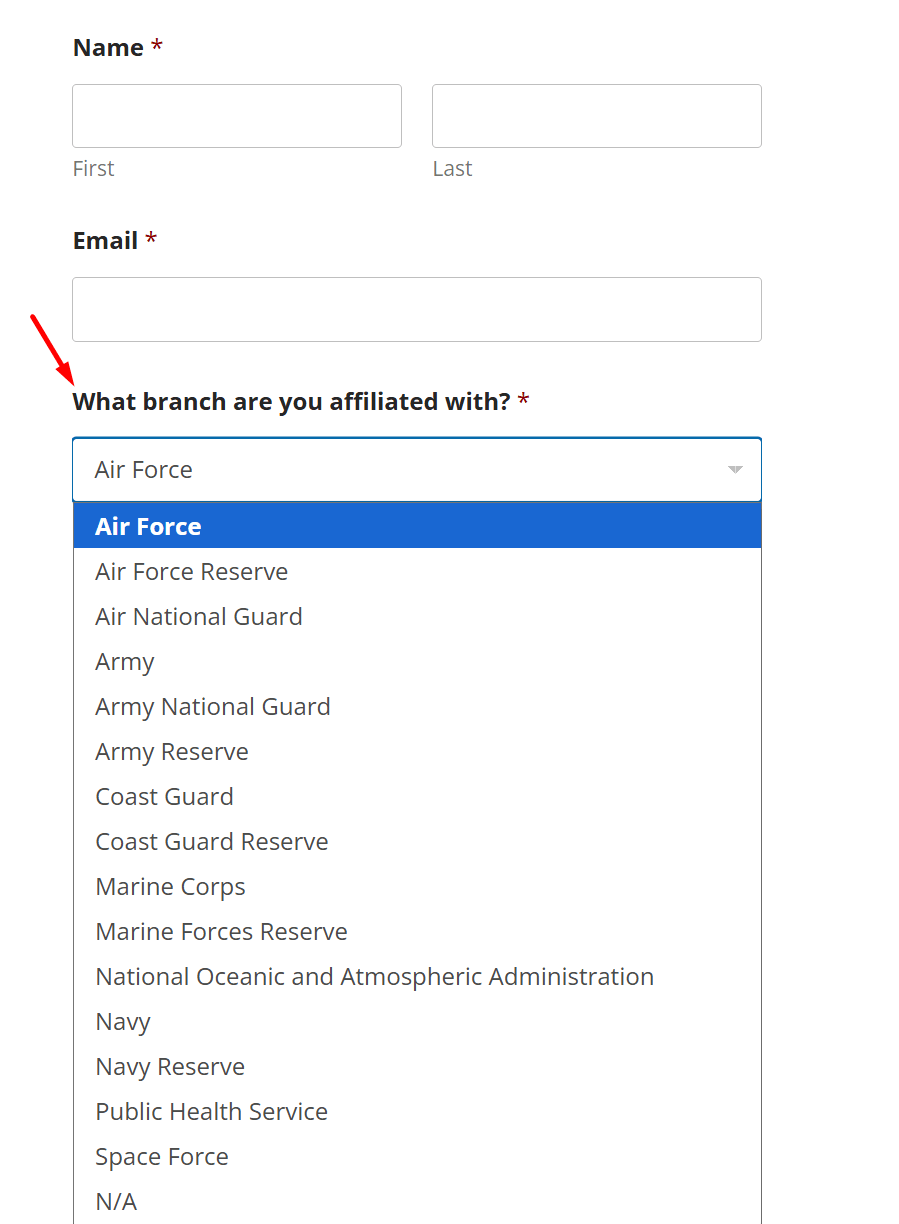
Task: Pick the Army option
Action: [125, 661]
